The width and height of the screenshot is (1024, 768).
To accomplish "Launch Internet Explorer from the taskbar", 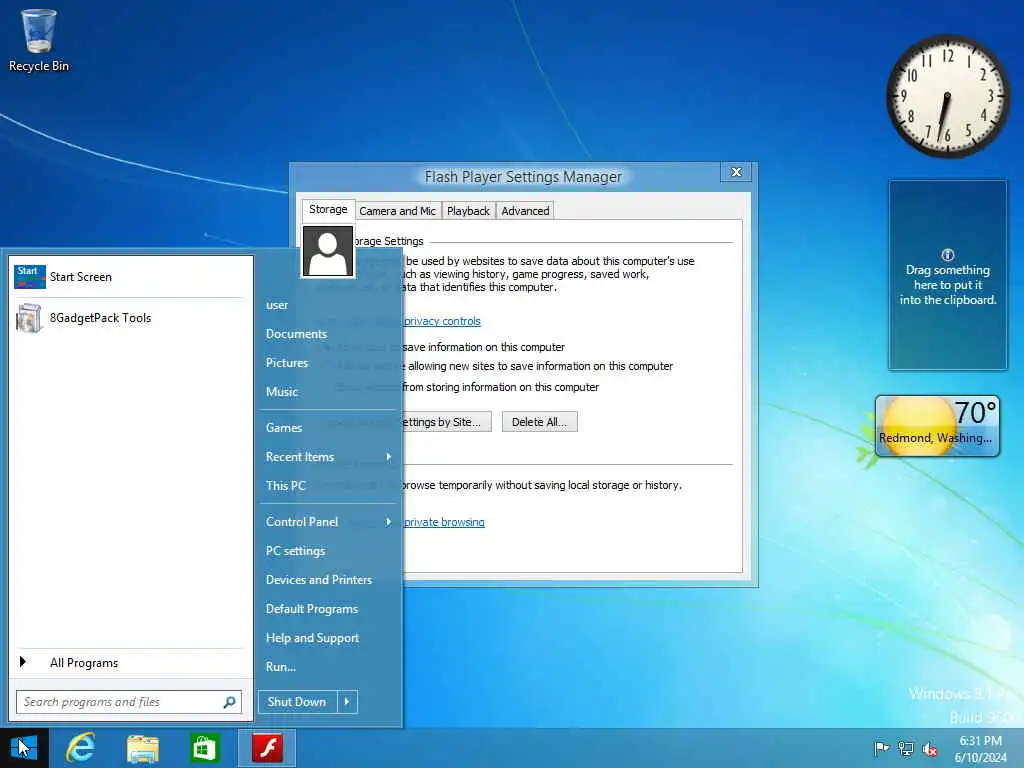I will click(x=80, y=748).
